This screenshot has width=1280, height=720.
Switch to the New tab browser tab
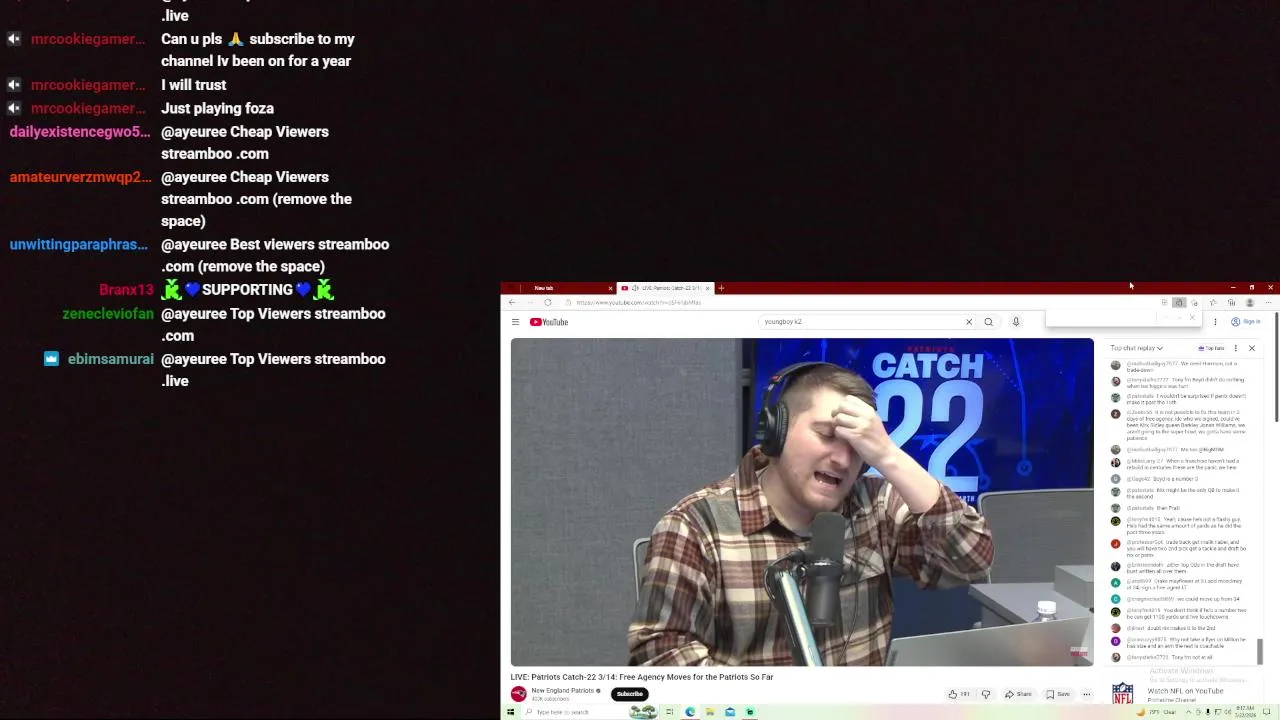560,288
